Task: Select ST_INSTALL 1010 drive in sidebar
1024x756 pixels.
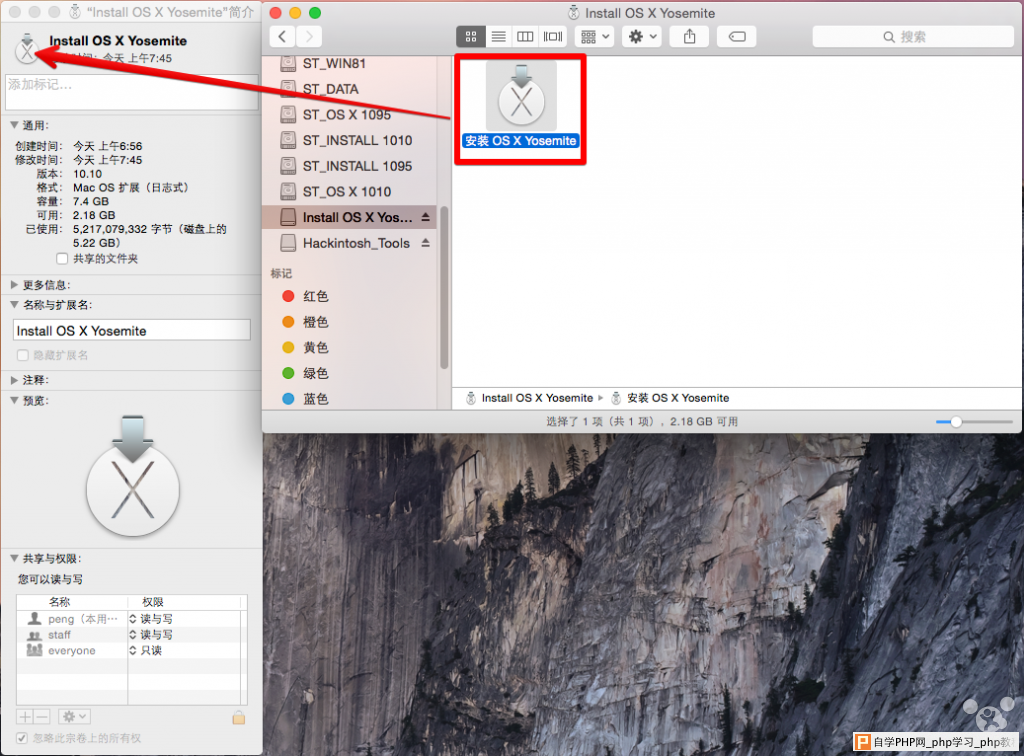Action: tap(349, 140)
